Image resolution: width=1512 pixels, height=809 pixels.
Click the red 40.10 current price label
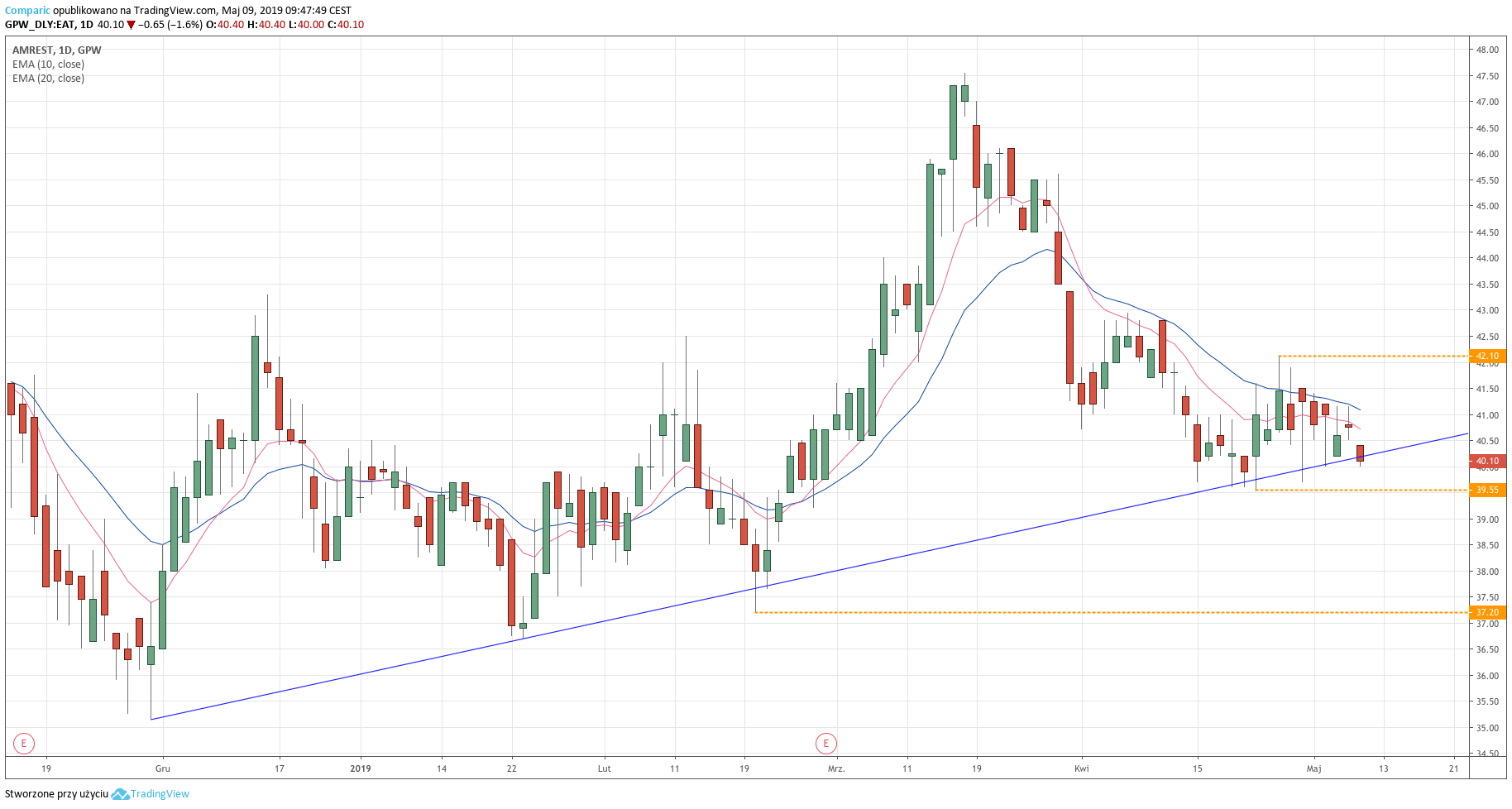(1487, 462)
